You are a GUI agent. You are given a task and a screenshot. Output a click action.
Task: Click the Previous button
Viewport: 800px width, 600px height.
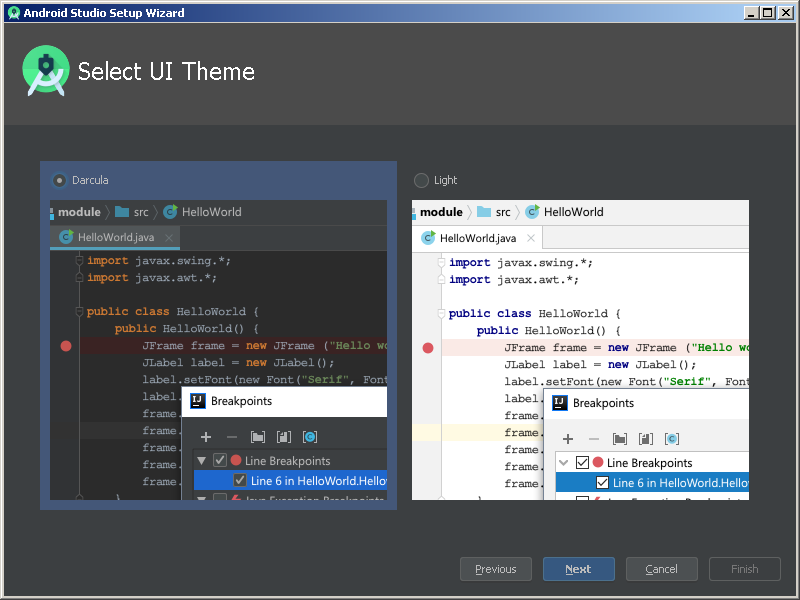coord(495,569)
